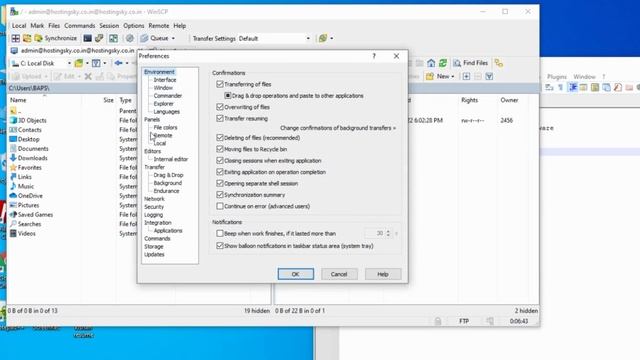
Task: Select Updates in preferences tree
Action: pos(154,255)
